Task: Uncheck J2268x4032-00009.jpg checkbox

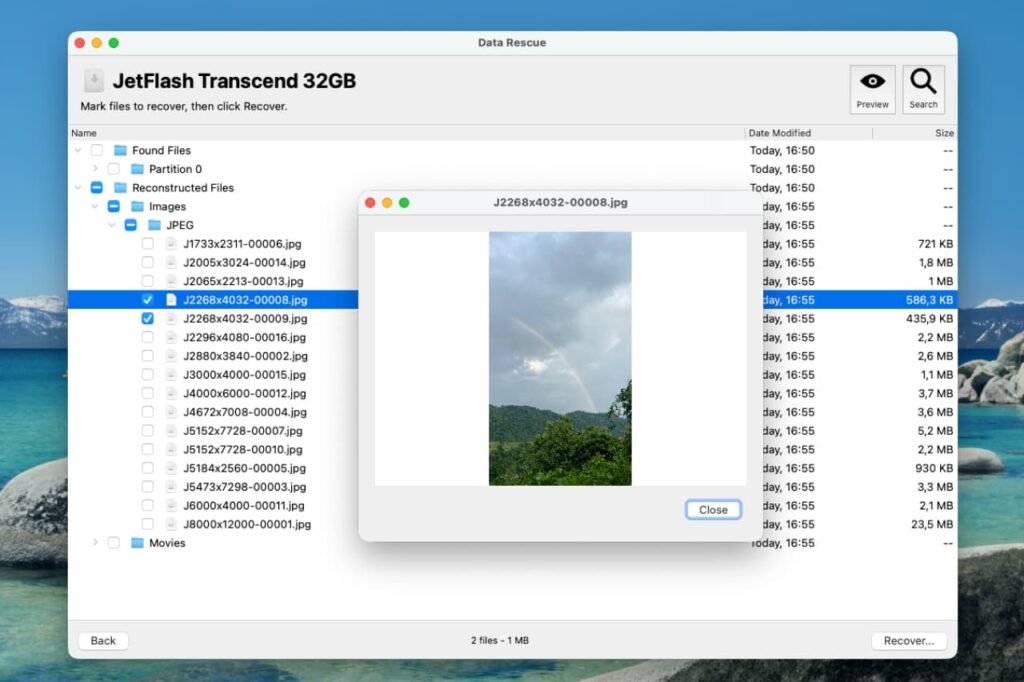Action: click(148, 319)
